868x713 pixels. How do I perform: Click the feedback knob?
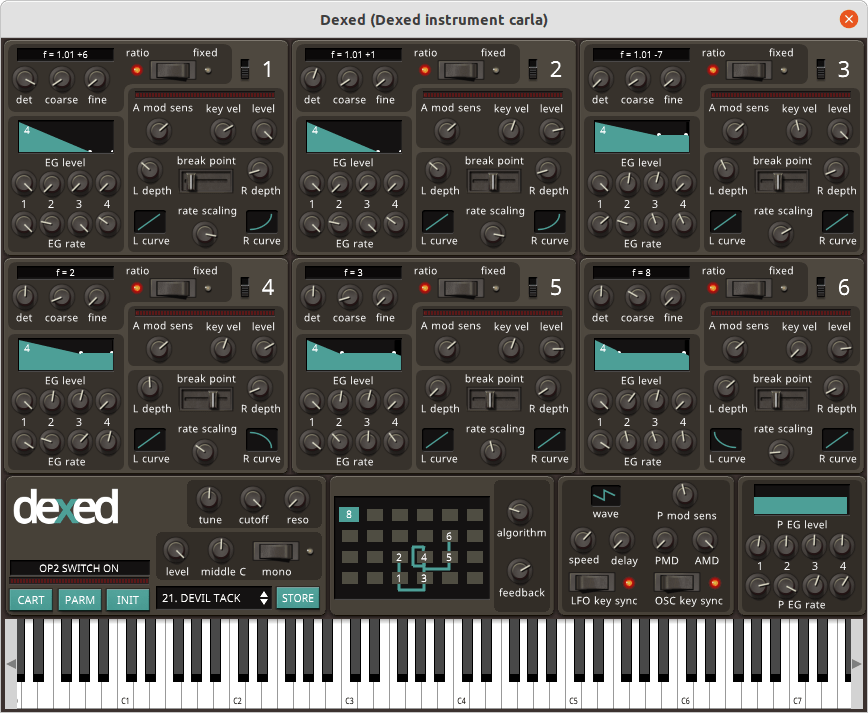[x=519, y=571]
